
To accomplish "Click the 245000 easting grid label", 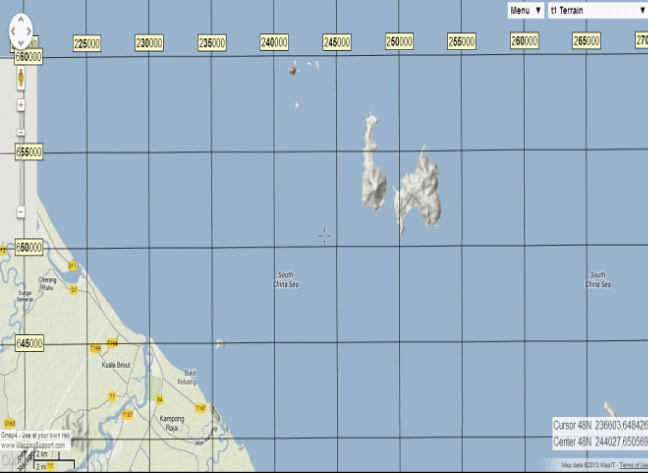I will pos(336,42).
